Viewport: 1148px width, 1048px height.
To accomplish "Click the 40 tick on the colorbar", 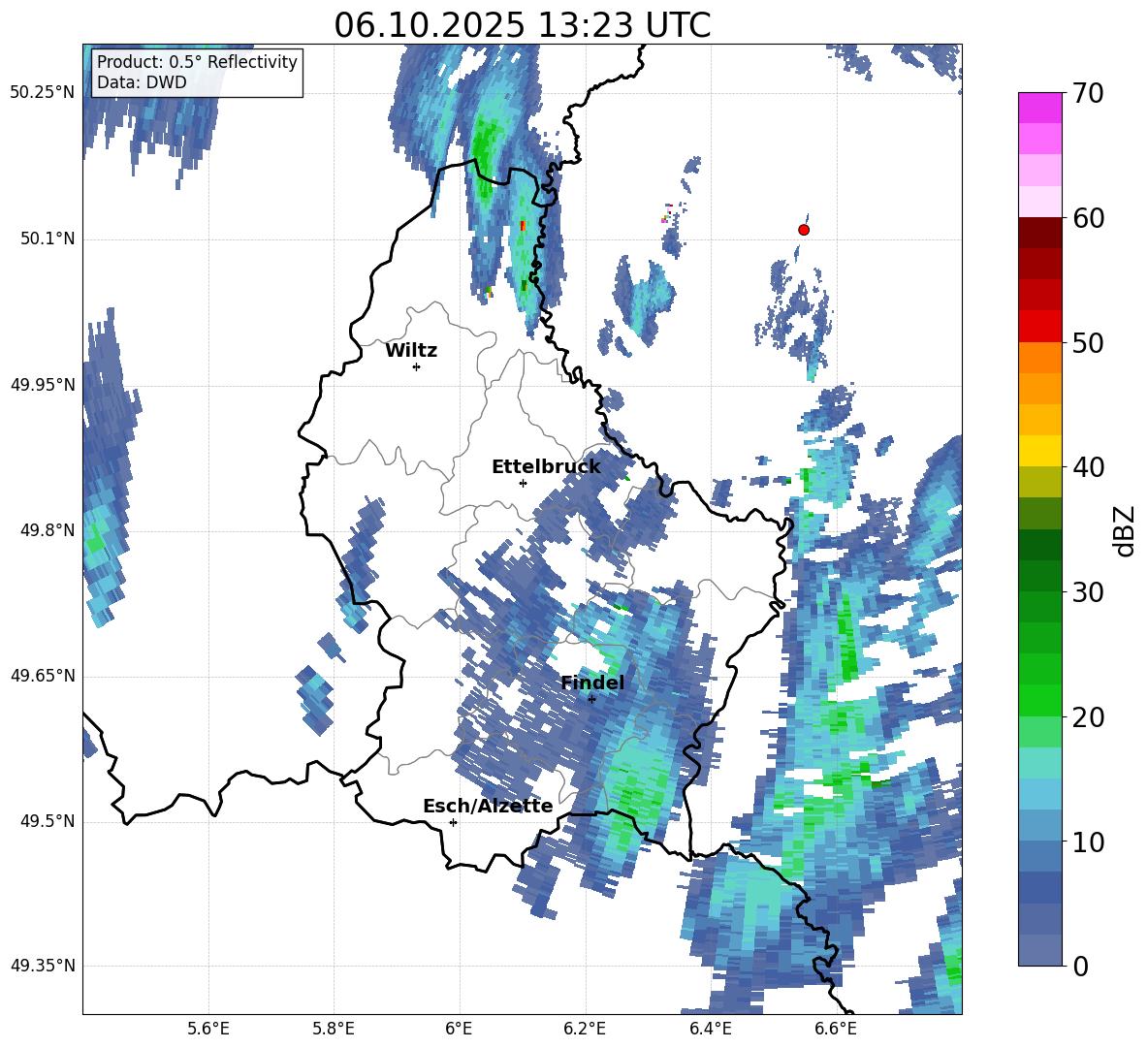I will tap(1088, 467).
